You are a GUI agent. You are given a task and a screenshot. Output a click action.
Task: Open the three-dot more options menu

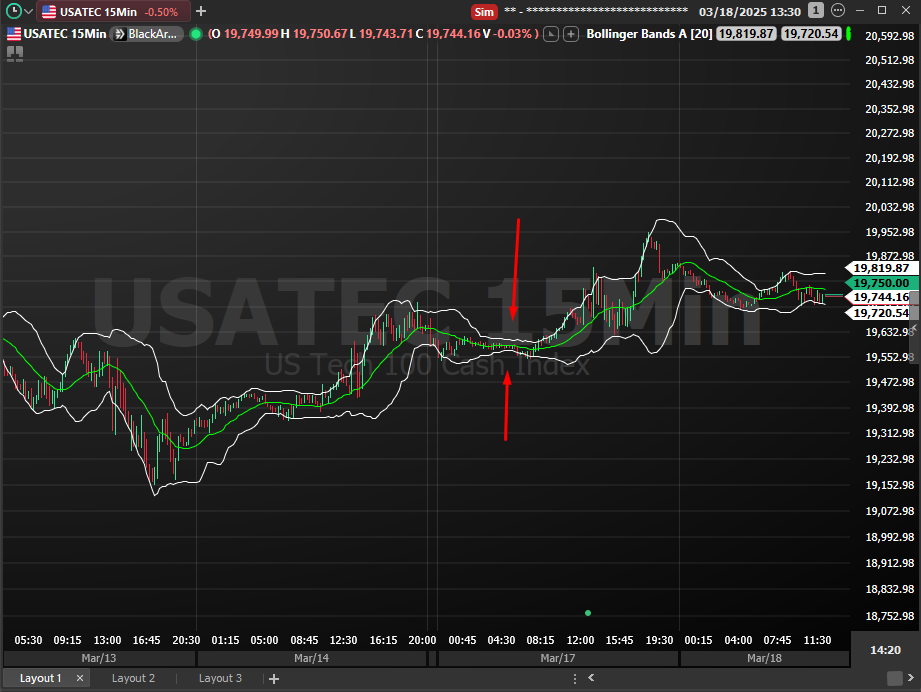(x=836, y=11)
